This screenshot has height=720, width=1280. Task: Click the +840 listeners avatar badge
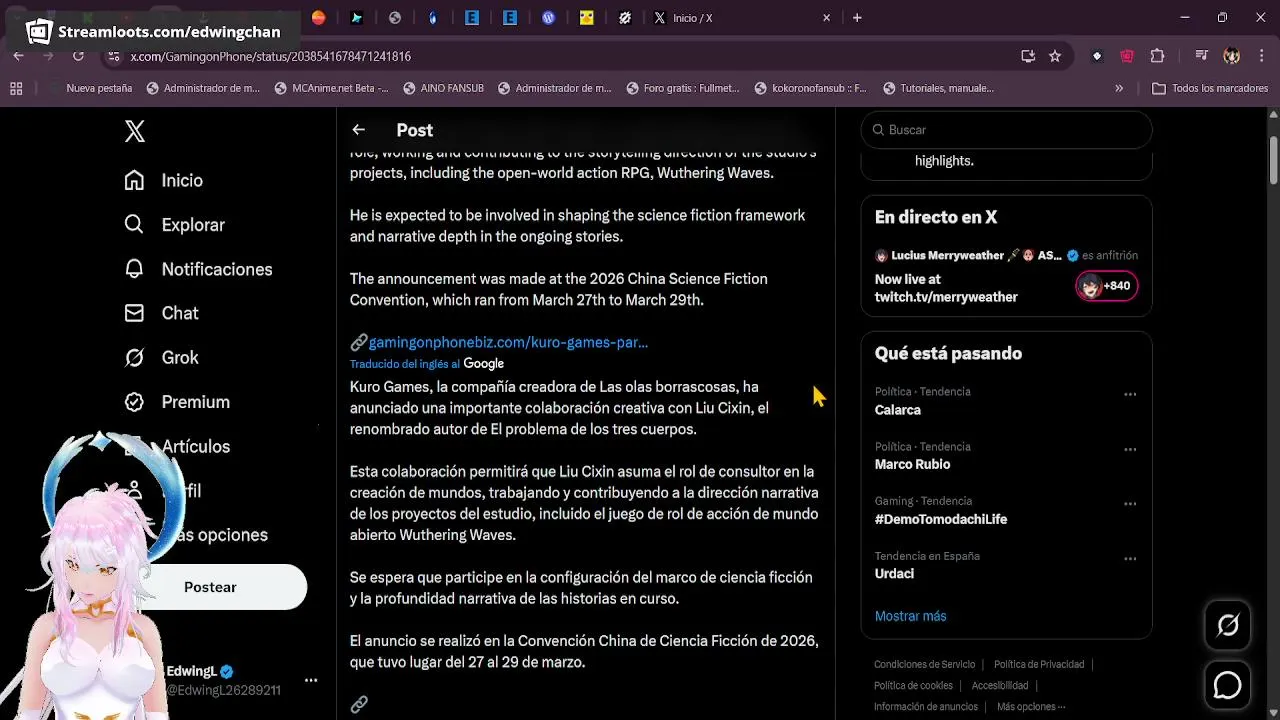(1106, 286)
